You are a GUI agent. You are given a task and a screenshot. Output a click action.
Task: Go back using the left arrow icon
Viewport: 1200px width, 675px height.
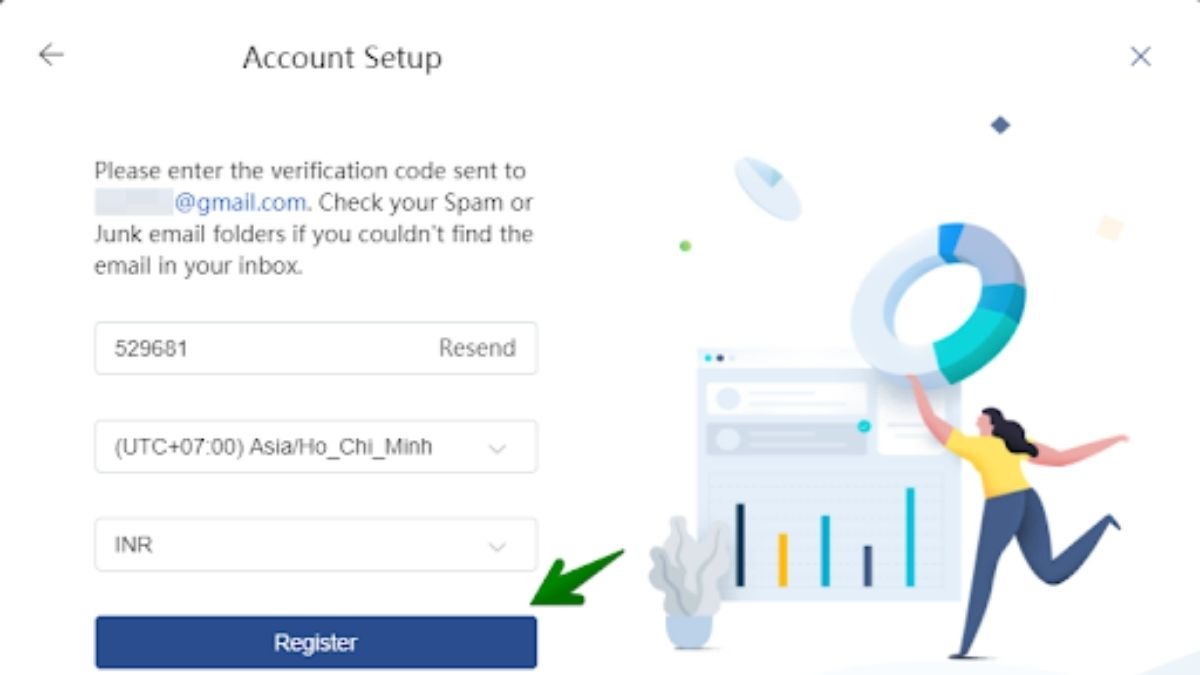(x=51, y=55)
